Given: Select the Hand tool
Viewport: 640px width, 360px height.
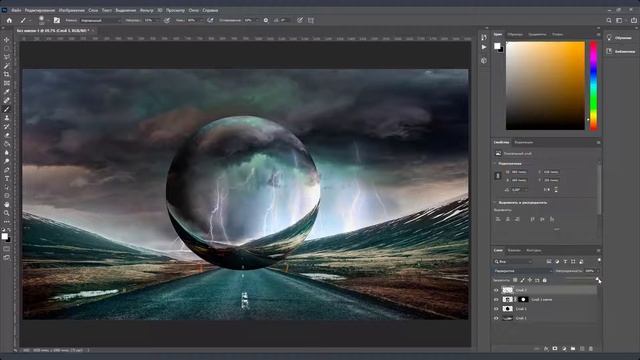Looking at the screenshot, I should point(7,204).
